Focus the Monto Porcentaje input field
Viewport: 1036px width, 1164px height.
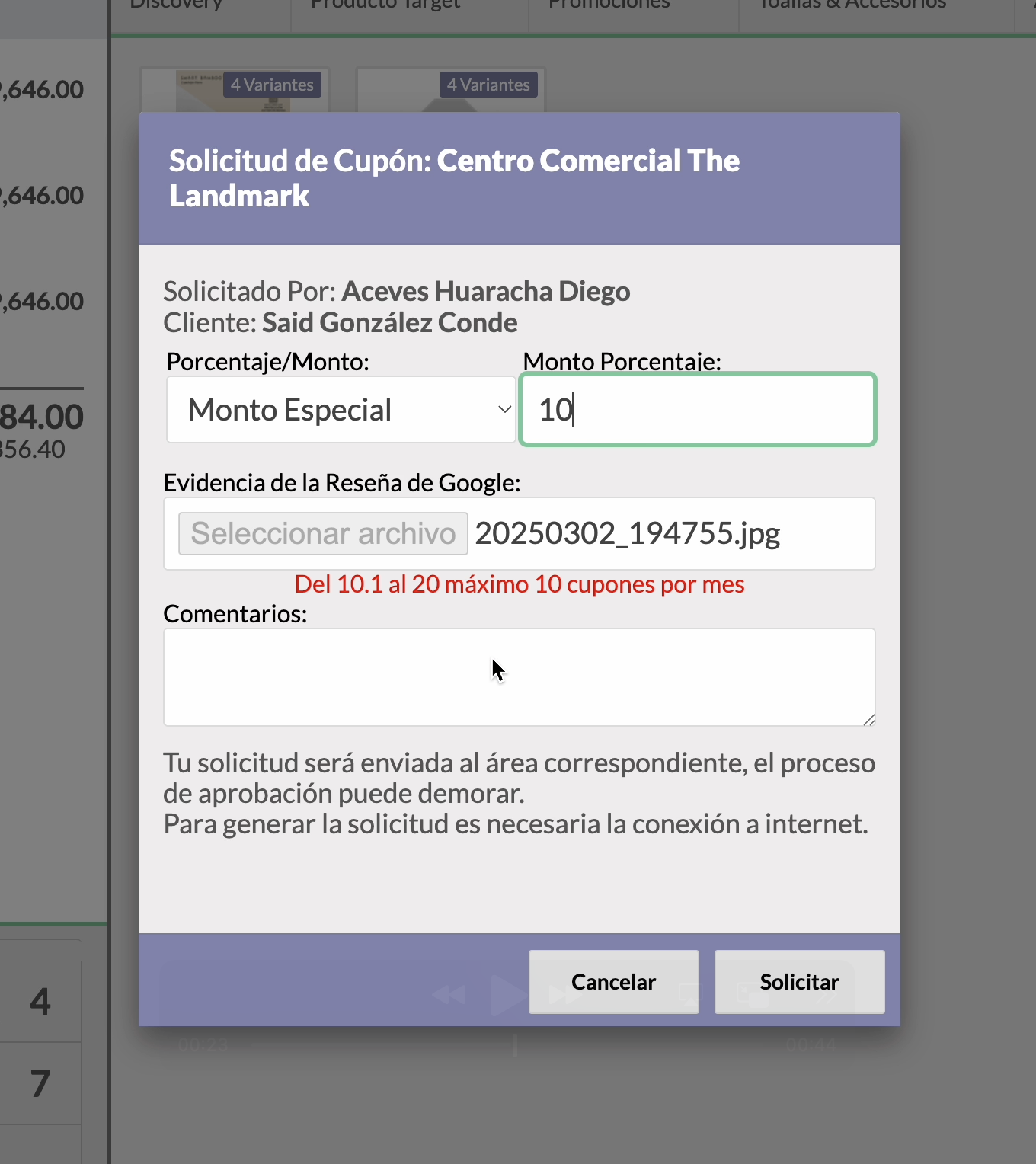tap(698, 410)
